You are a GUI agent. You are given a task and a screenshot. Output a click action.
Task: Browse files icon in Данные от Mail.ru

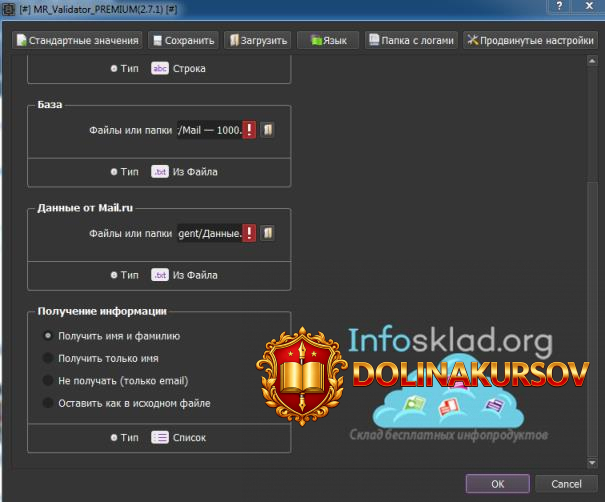click(x=267, y=233)
